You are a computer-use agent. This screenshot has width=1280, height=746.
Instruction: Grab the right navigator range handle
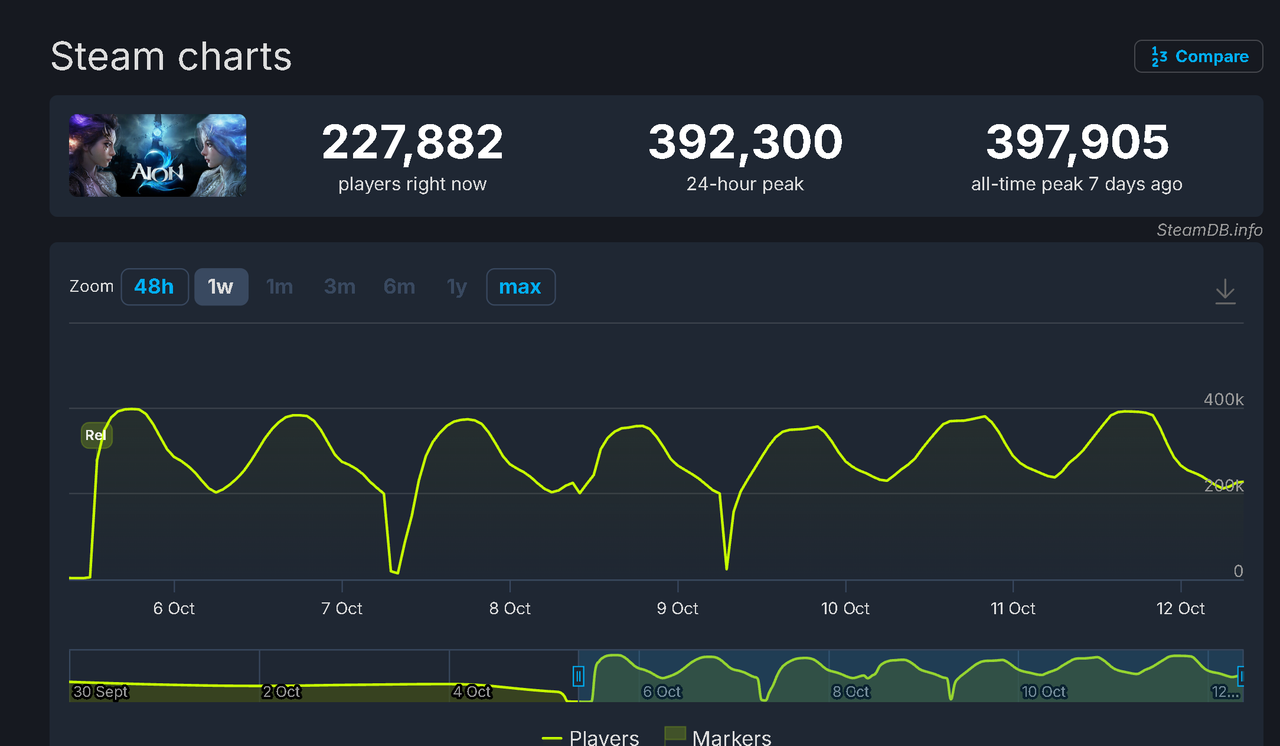[x=1242, y=676]
